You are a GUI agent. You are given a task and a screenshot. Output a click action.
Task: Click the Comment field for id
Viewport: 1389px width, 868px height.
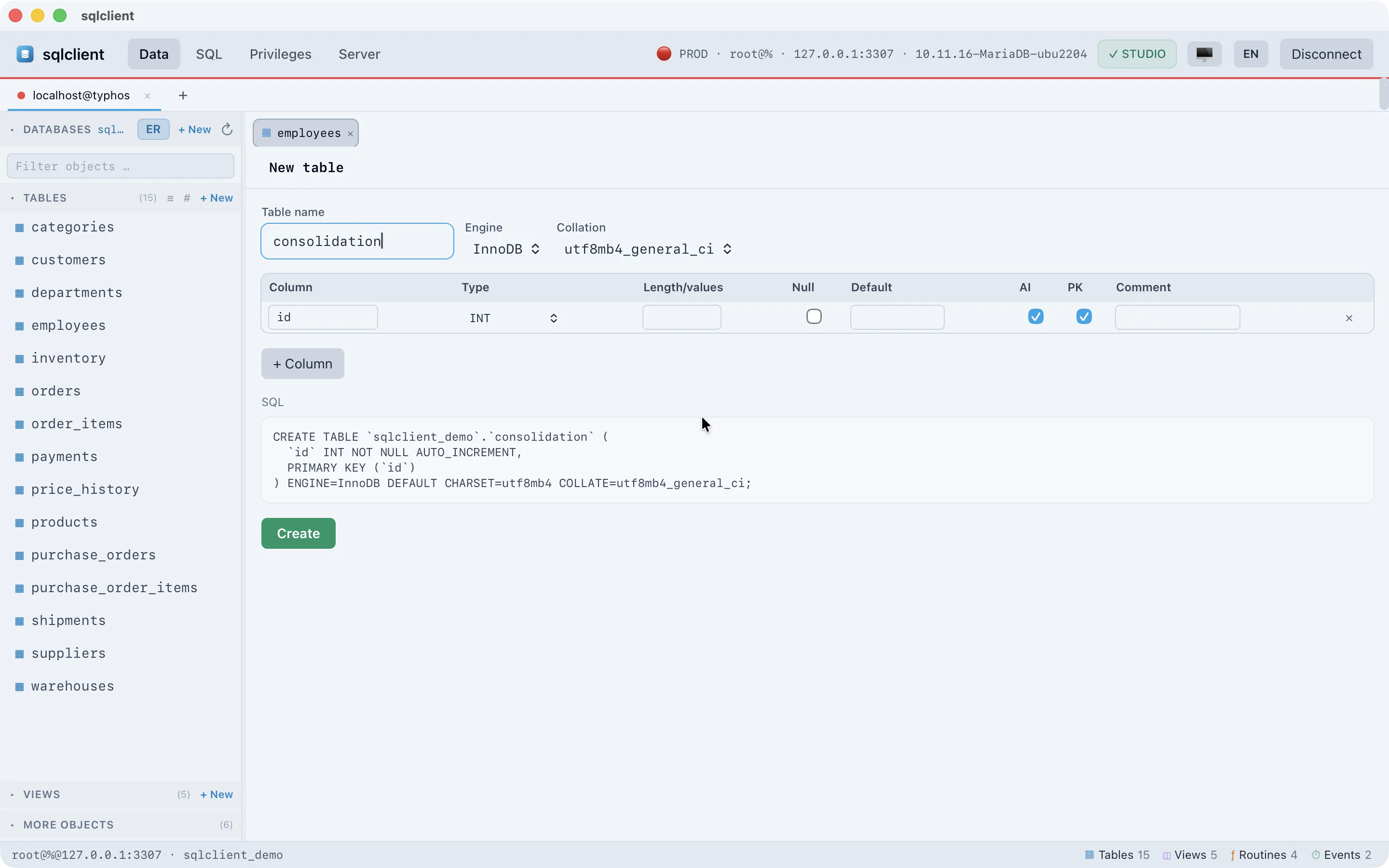[x=1178, y=317]
